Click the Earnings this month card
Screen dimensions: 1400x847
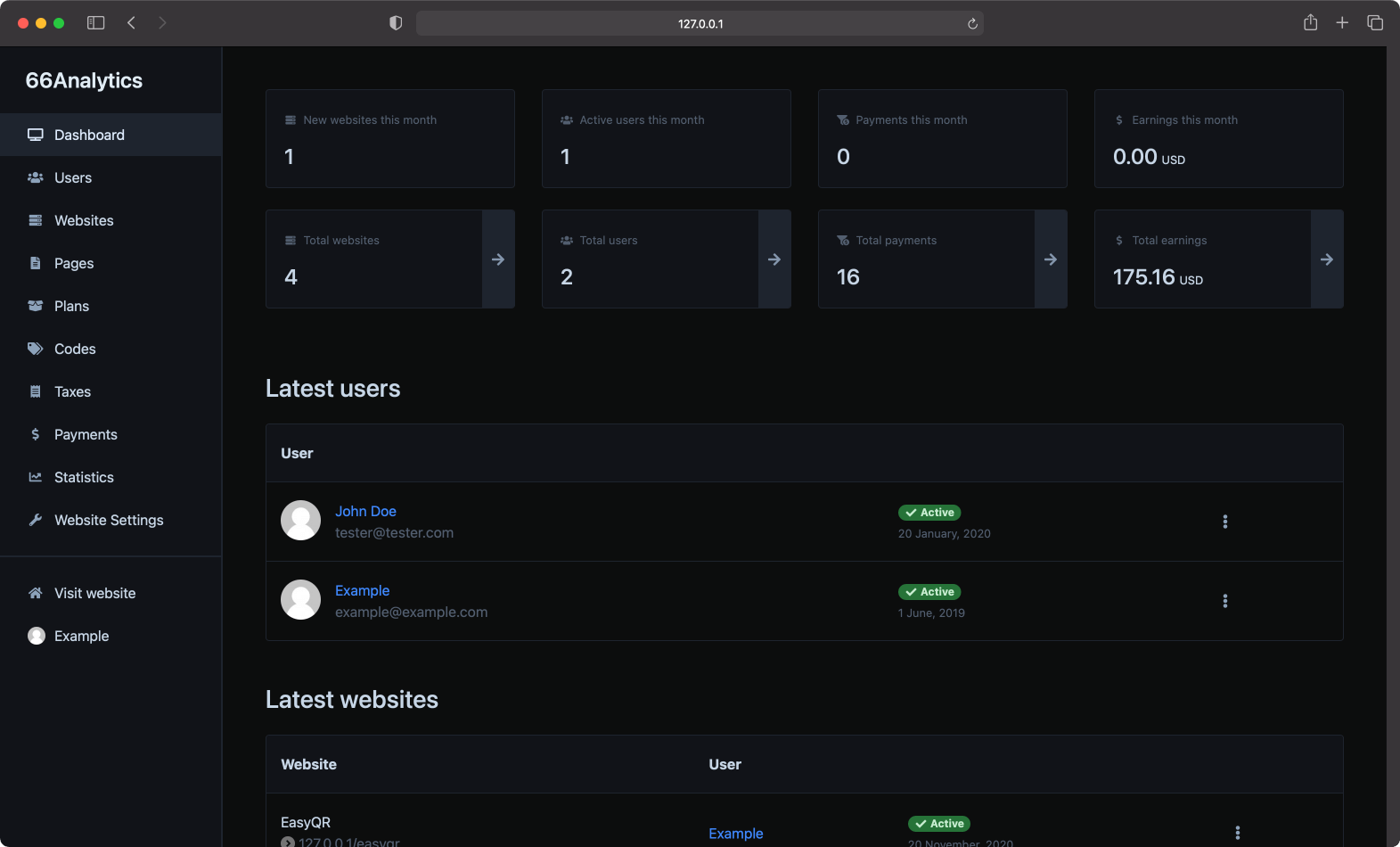pyautogui.click(x=1219, y=138)
